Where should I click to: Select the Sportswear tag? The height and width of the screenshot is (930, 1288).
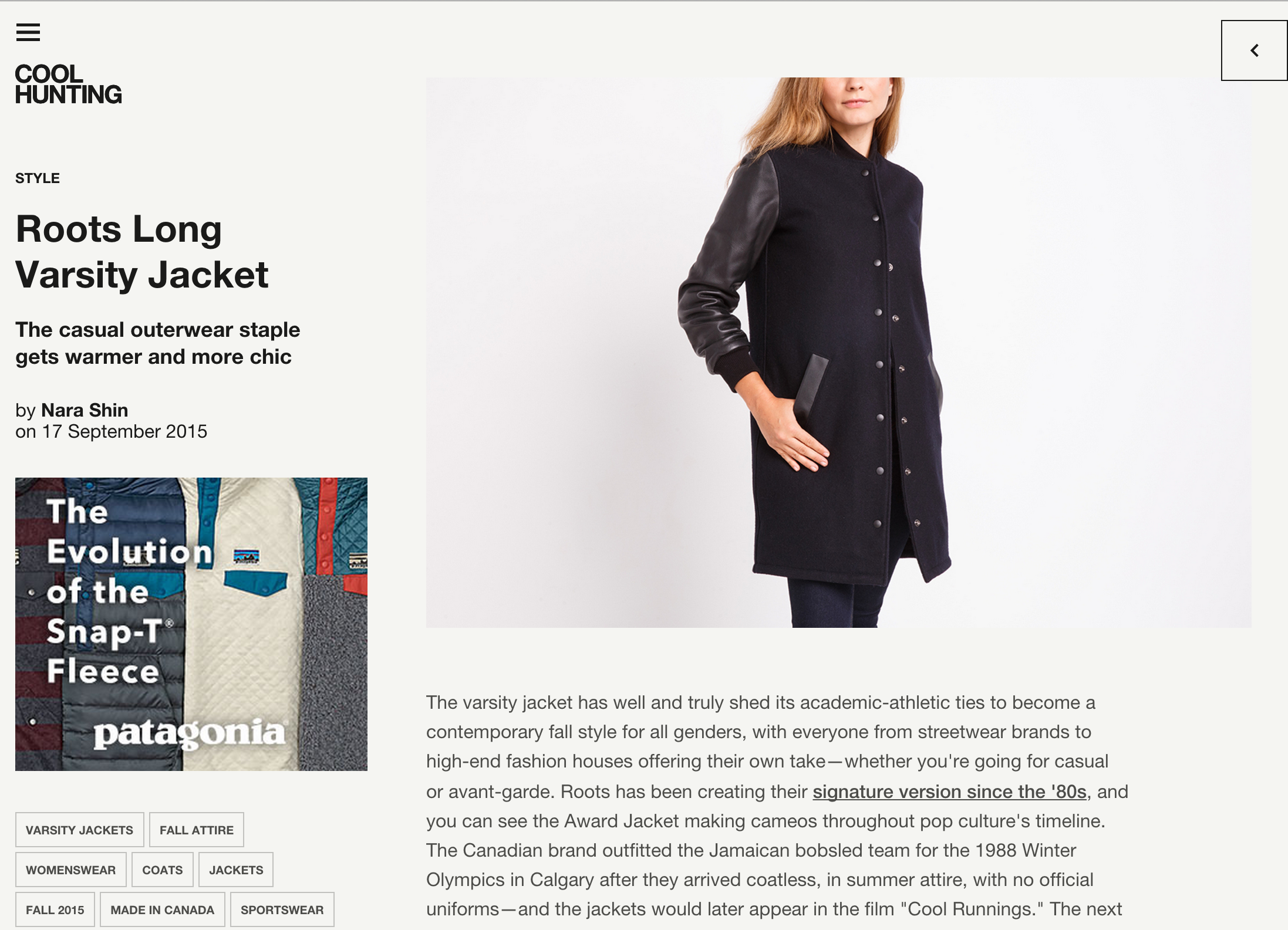[282, 909]
